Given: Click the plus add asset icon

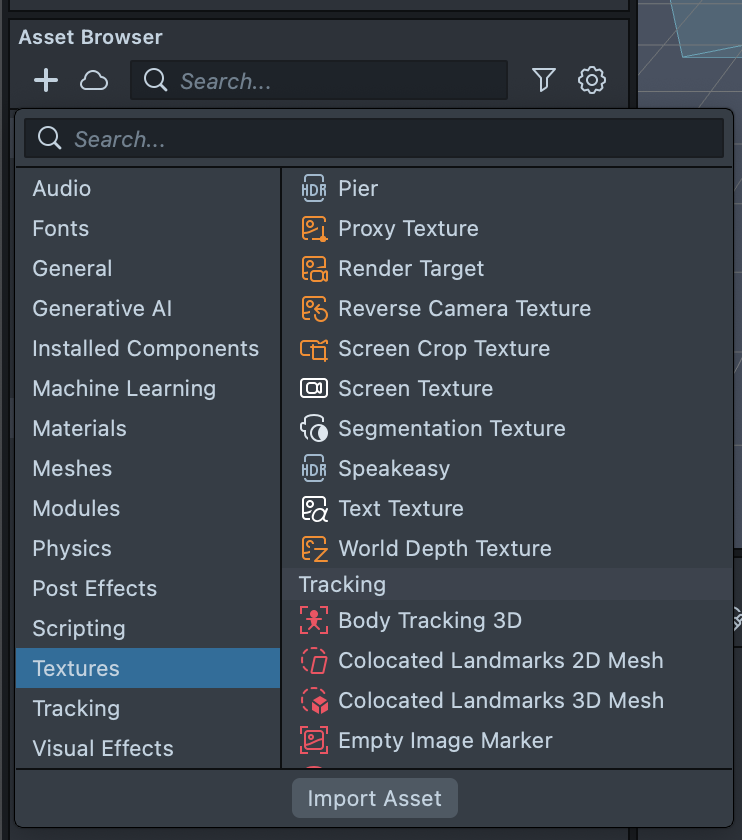Looking at the screenshot, I should pos(46,80).
